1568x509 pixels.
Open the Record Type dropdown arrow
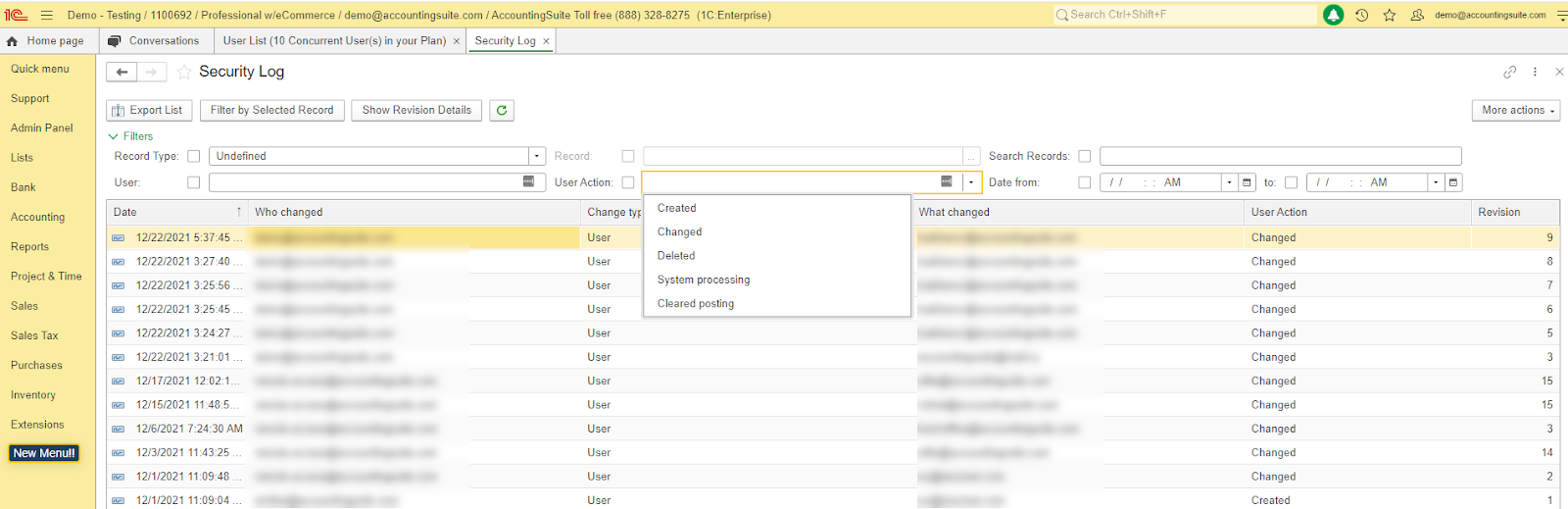tap(537, 156)
